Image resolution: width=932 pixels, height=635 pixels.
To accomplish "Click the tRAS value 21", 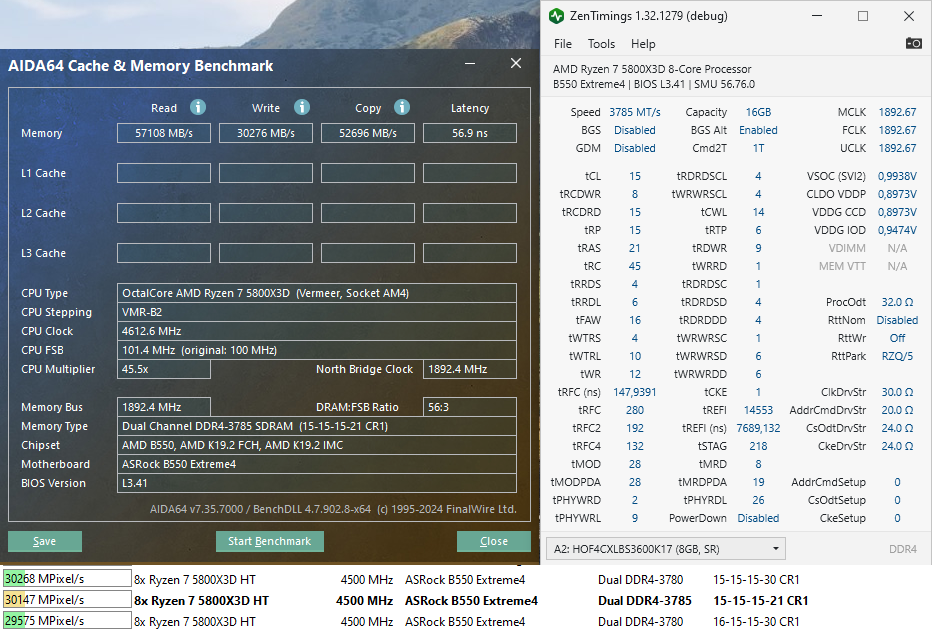I will (635, 249).
